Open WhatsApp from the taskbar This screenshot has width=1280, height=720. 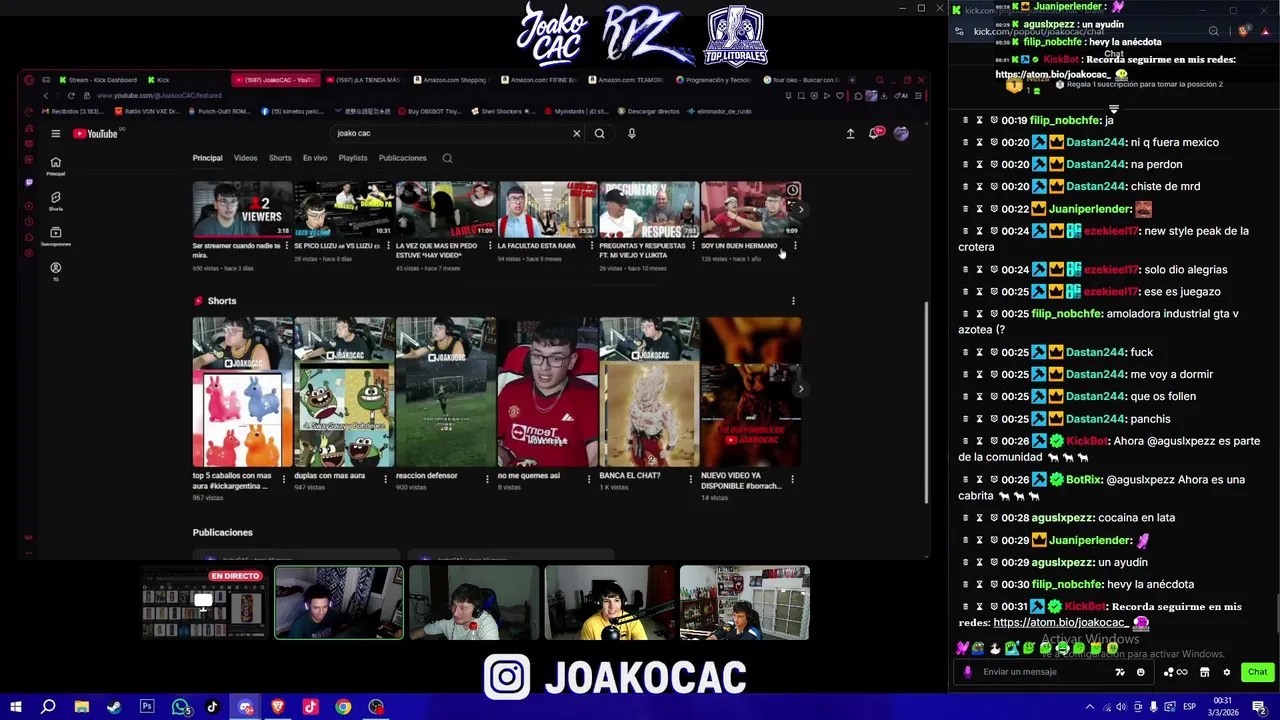pos(180,707)
